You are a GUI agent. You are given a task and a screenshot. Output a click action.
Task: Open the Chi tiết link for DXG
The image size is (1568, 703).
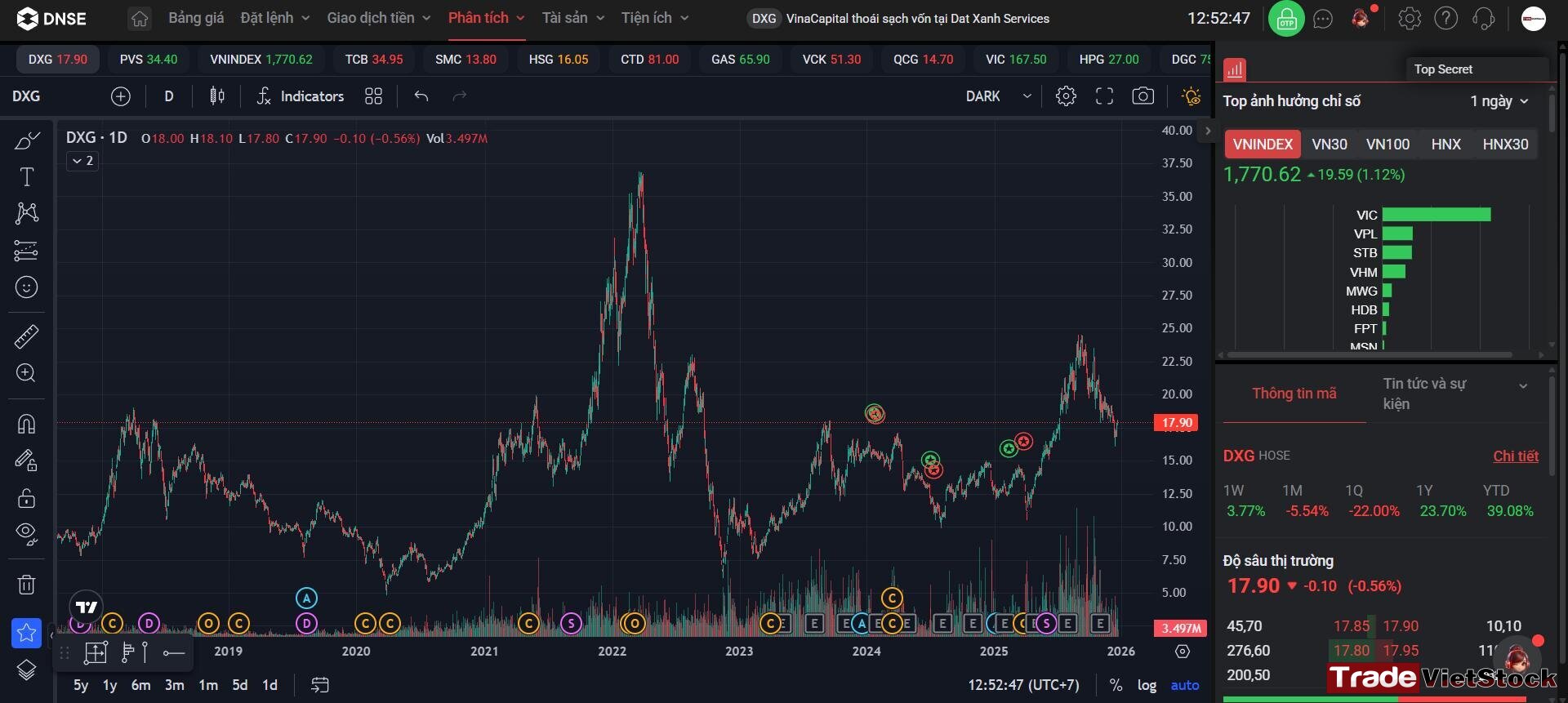point(1516,456)
